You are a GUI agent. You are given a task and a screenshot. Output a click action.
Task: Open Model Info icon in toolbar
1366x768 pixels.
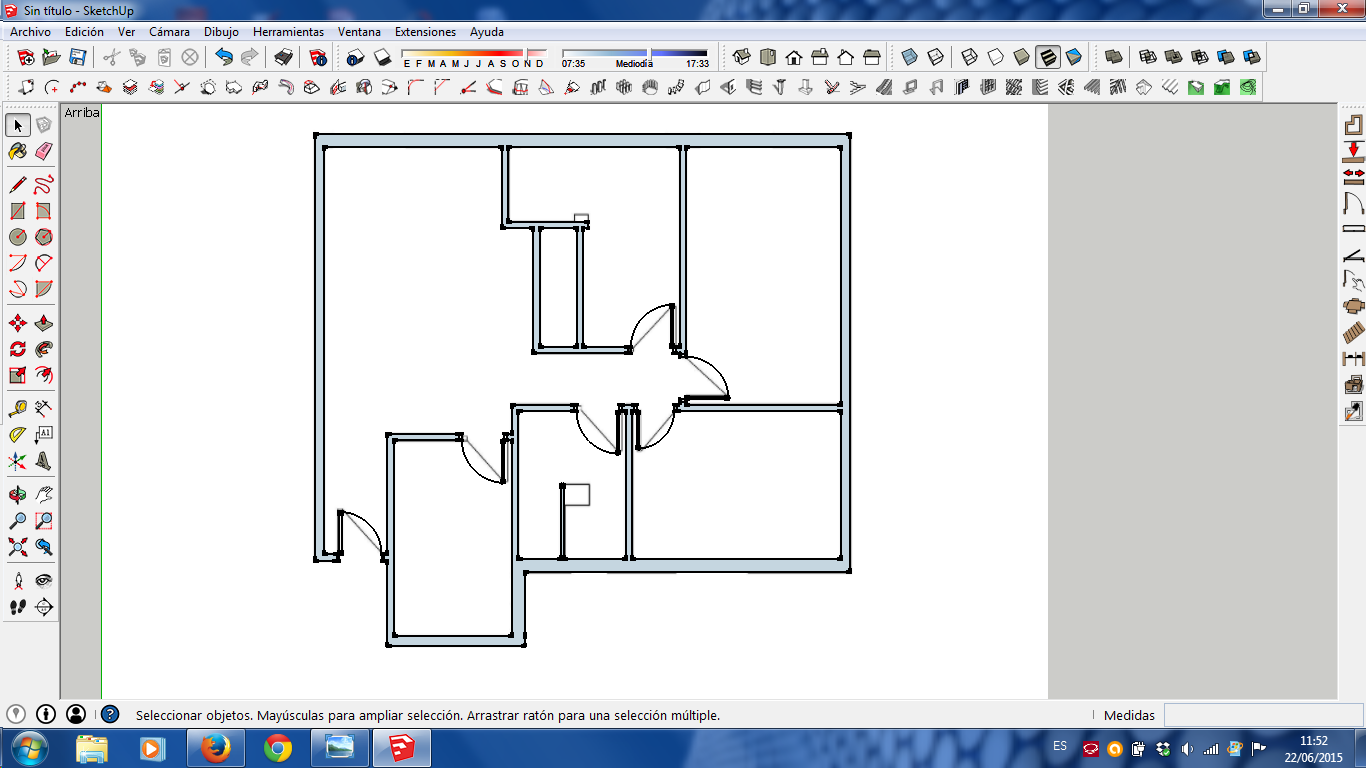(x=318, y=57)
